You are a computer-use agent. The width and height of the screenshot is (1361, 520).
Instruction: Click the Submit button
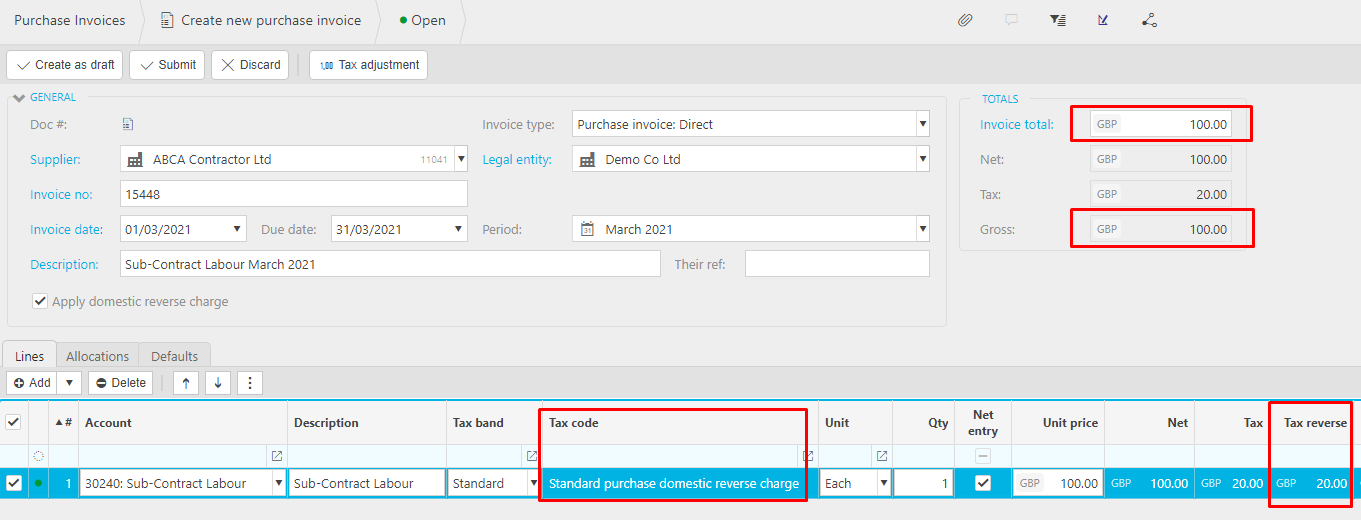click(x=167, y=65)
